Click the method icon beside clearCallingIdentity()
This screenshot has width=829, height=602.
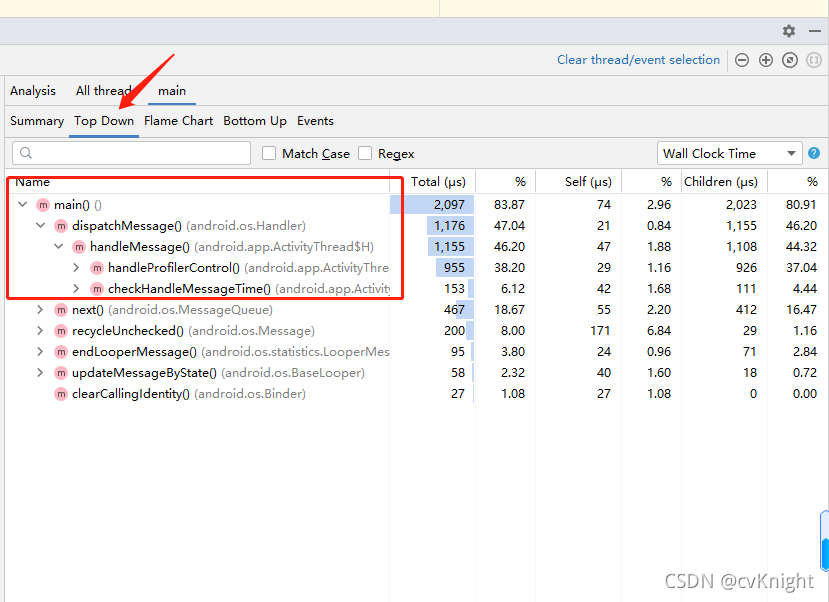tap(61, 394)
